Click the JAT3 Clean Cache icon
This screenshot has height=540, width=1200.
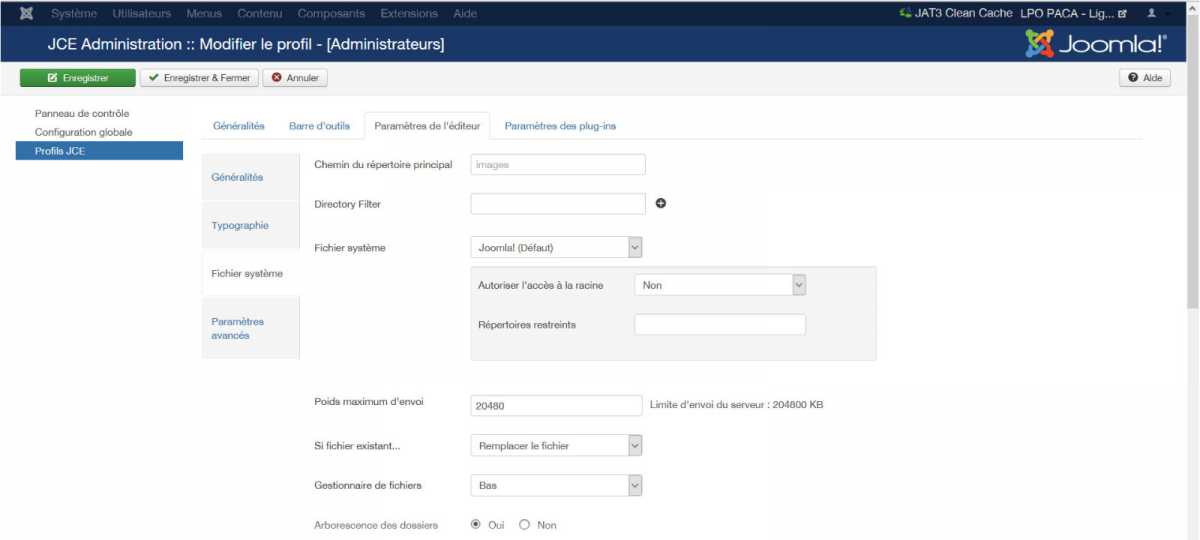click(906, 14)
